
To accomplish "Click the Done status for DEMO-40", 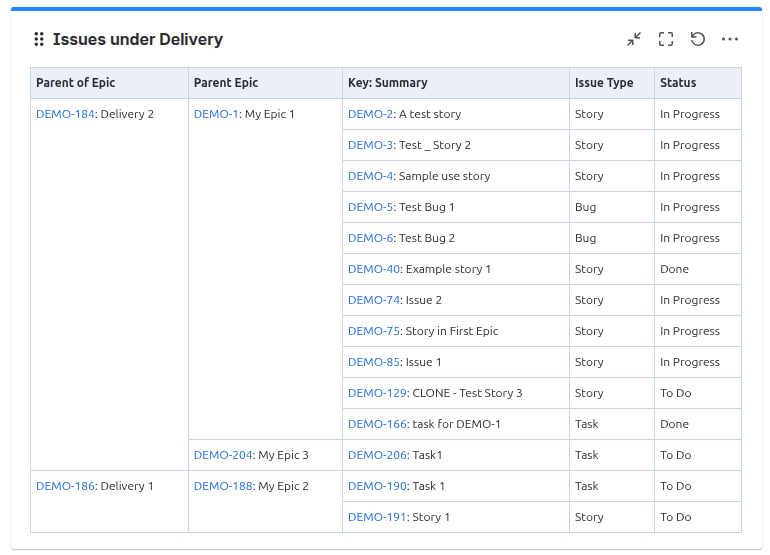I will 674,269.
